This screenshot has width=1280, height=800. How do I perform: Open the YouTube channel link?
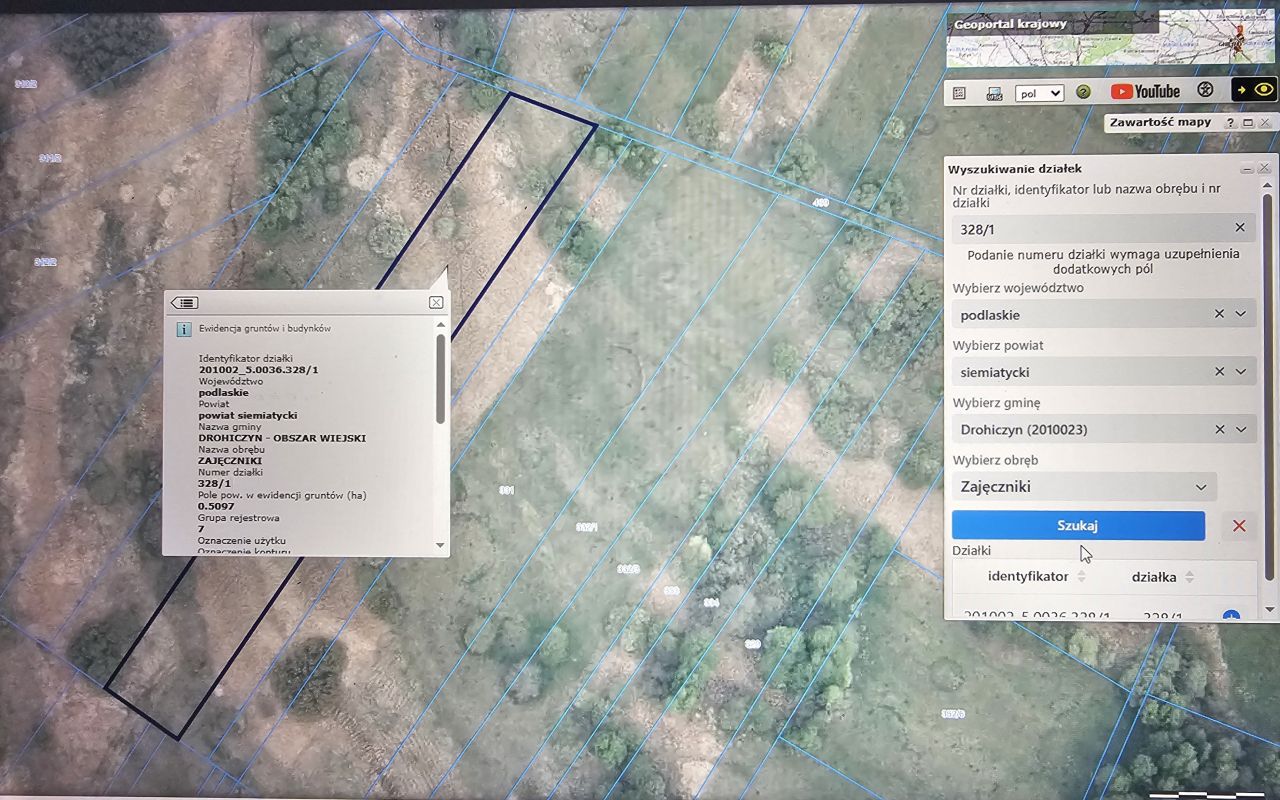click(1145, 91)
